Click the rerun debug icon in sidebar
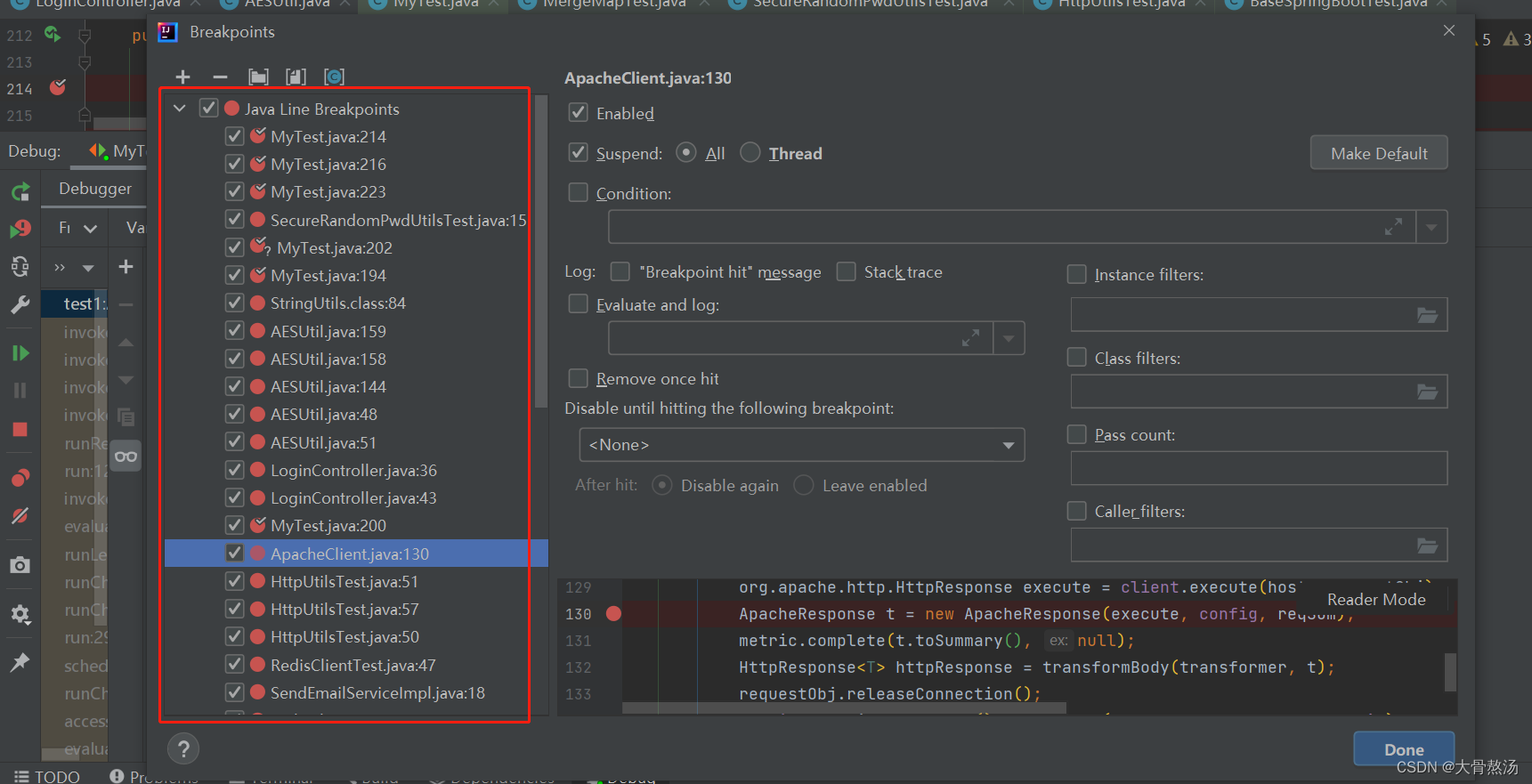 pyautogui.click(x=20, y=190)
